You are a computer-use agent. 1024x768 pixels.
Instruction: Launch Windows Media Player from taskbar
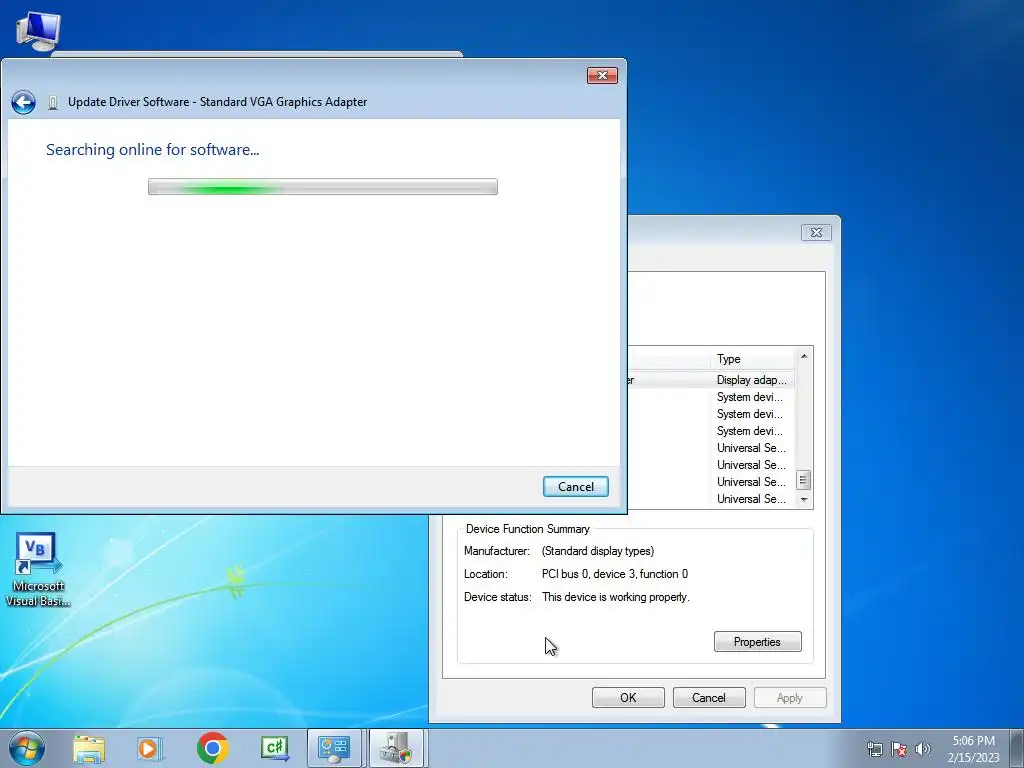(x=149, y=748)
